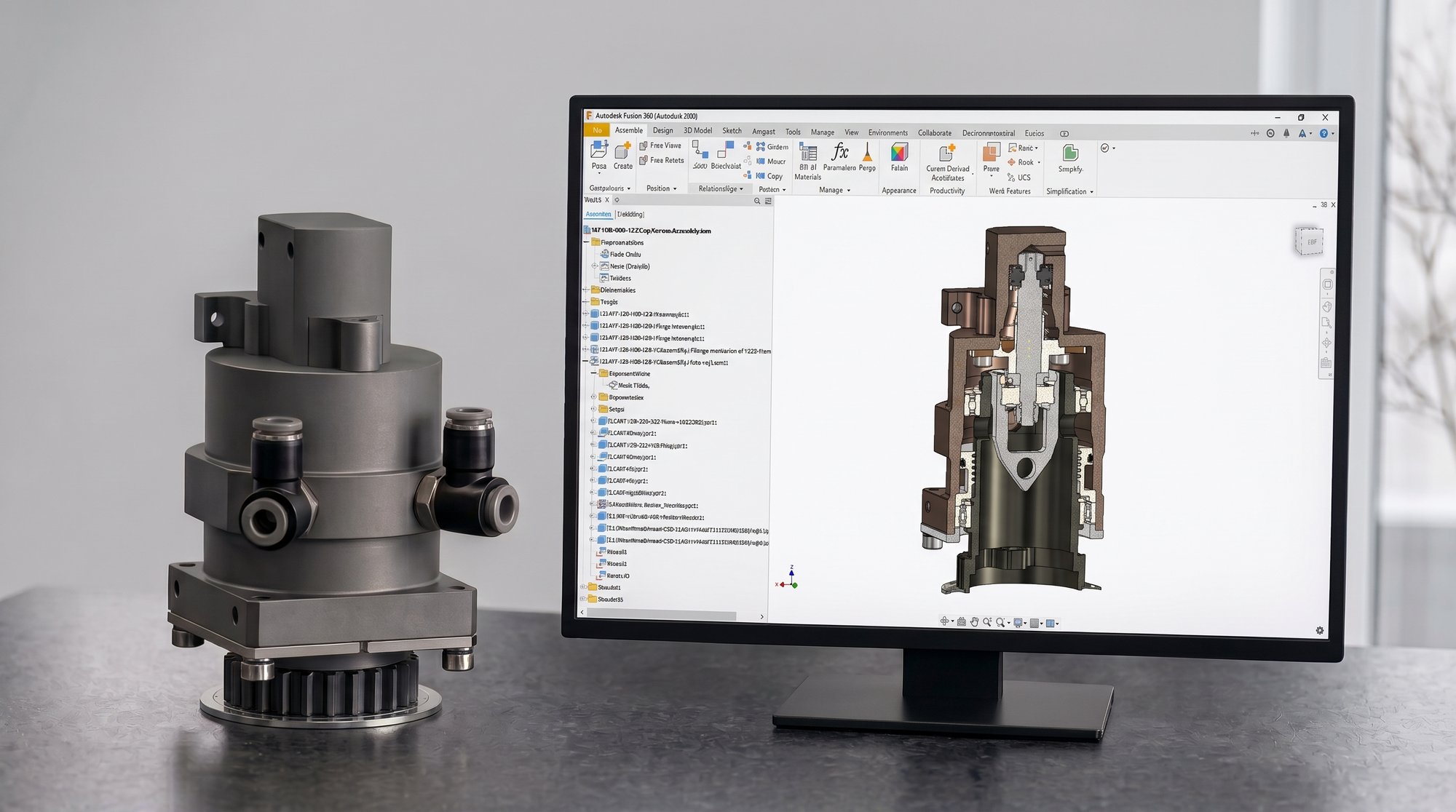Click the notification bell in title ribbon
The width and height of the screenshot is (1456, 812).
[1286, 133]
